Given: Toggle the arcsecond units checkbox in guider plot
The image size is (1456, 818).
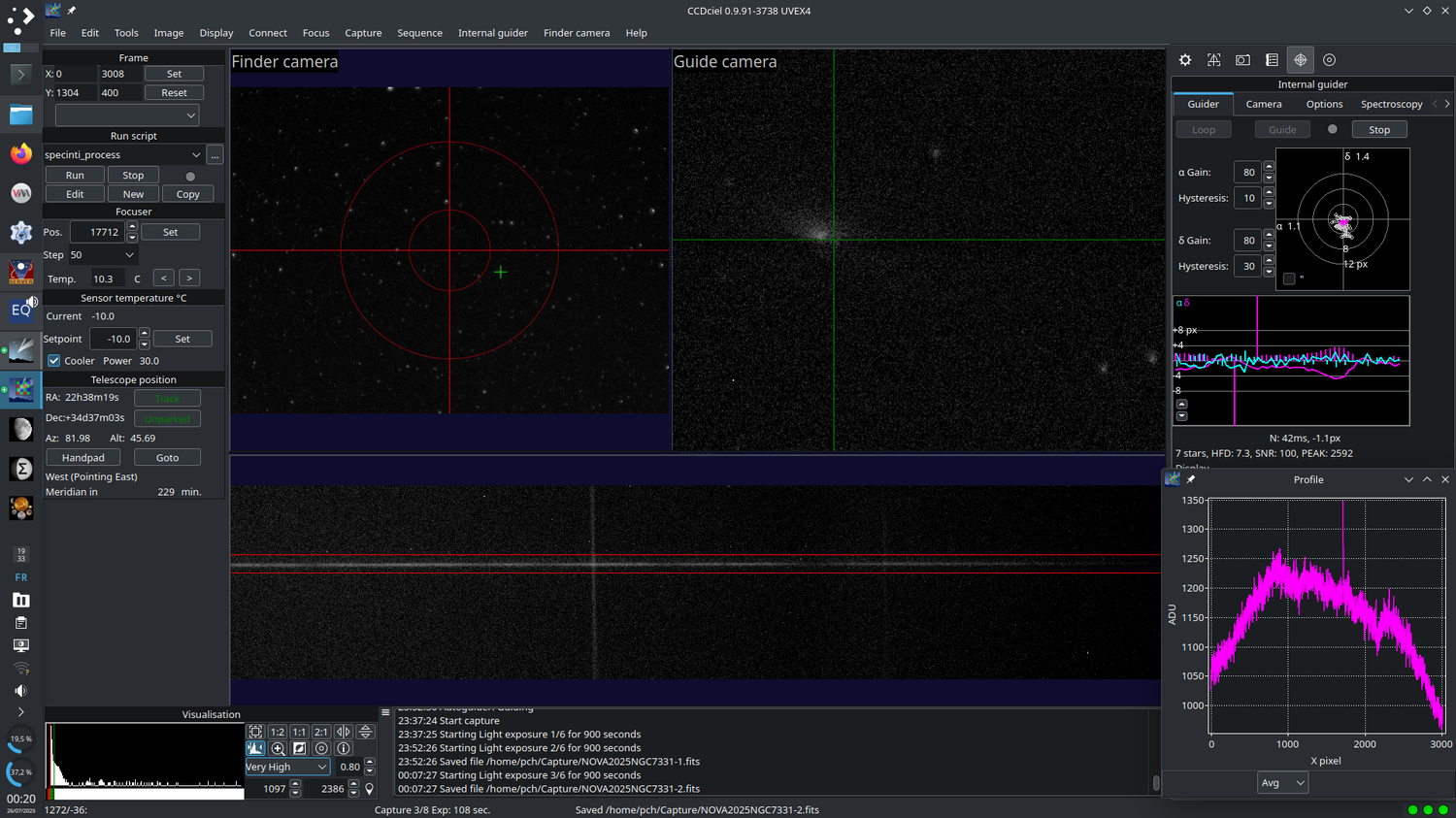Looking at the screenshot, I should click(1289, 278).
